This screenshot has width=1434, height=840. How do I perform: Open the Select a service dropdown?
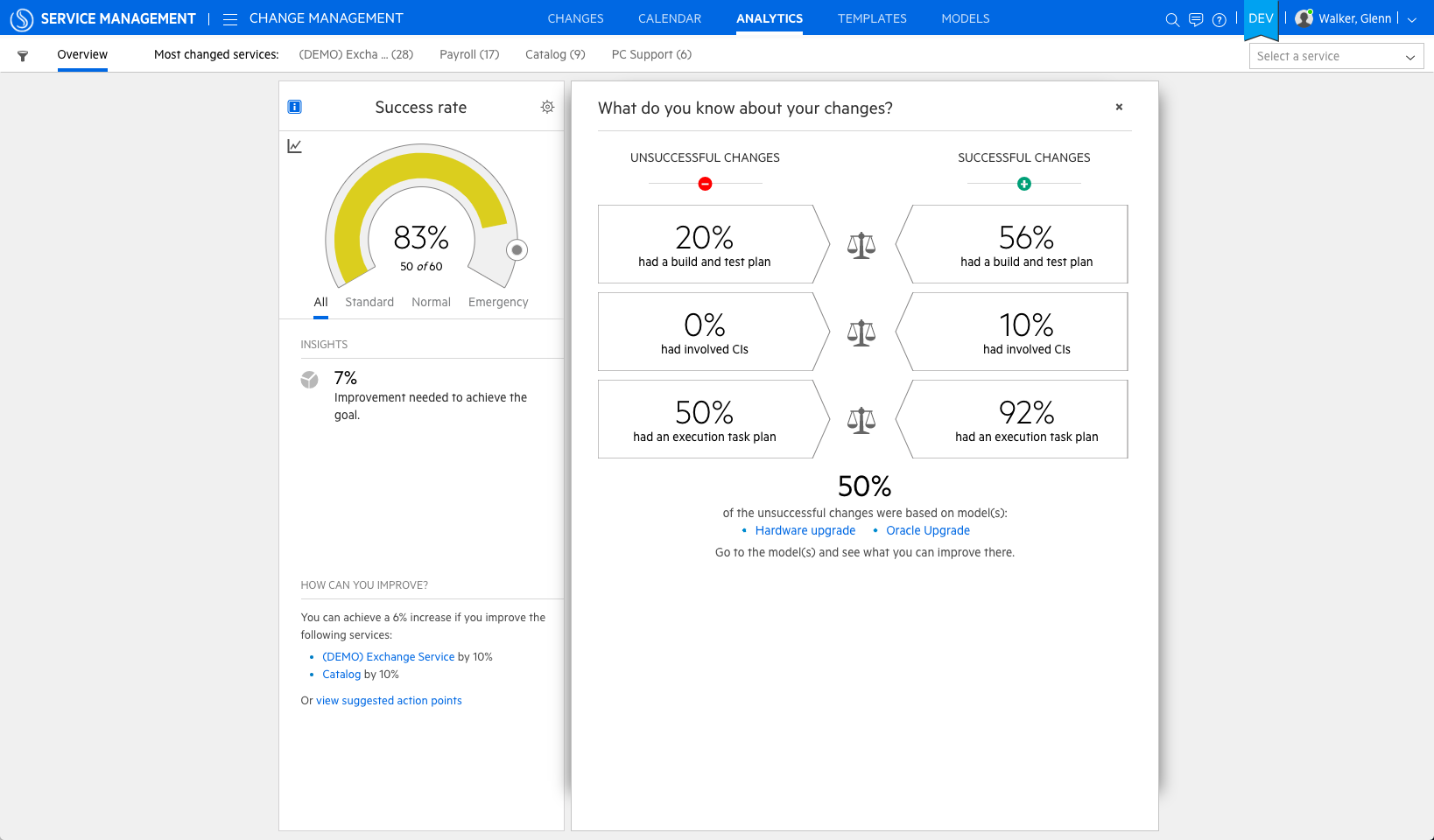click(1336, 56)
